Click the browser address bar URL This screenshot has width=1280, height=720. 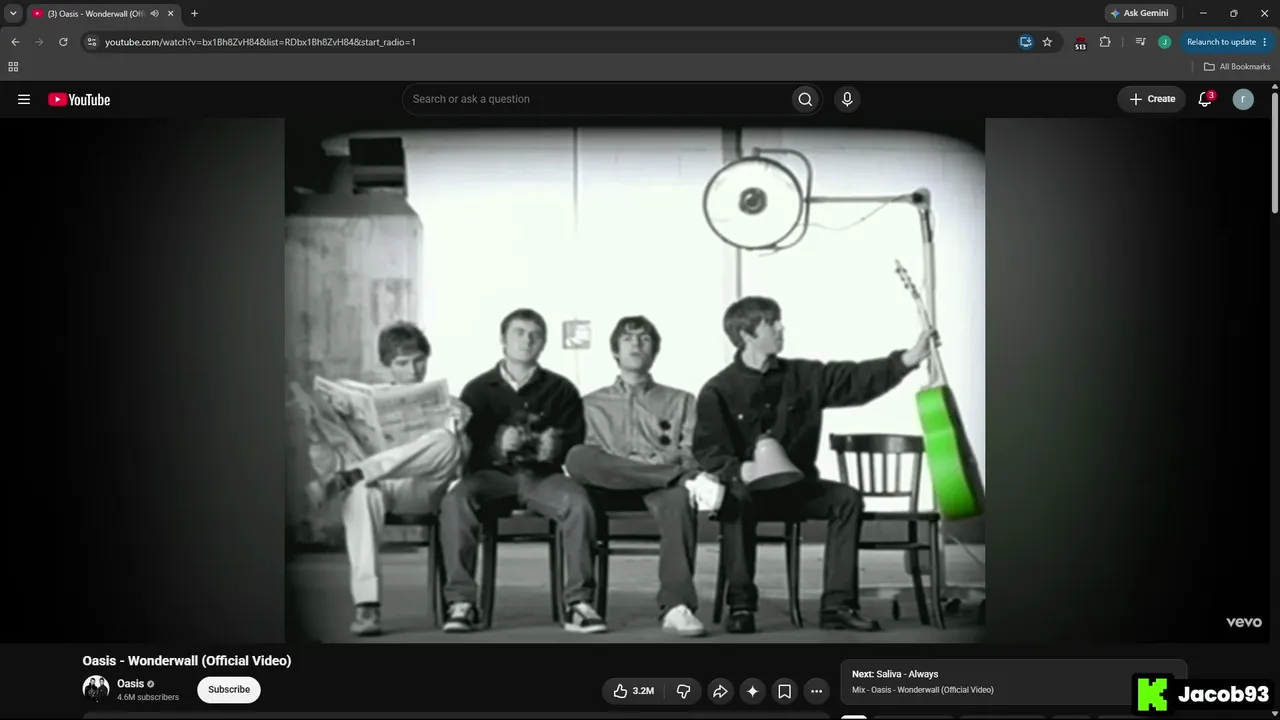tap(260, 42)
